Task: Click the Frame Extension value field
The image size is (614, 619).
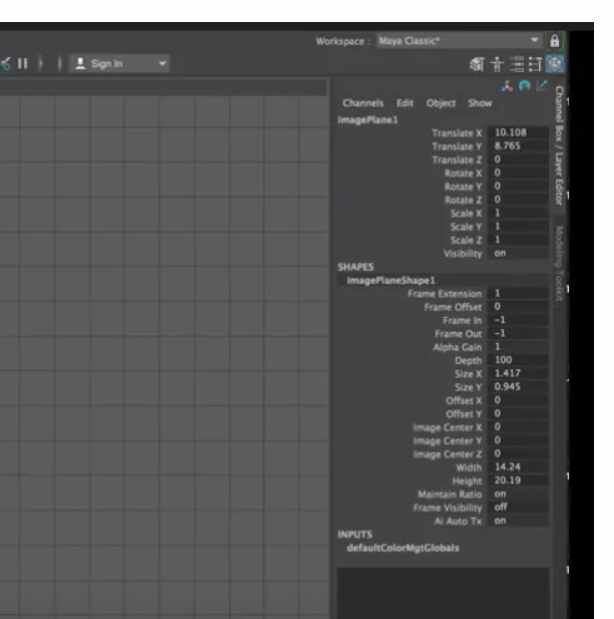Action: coord(518,294)
